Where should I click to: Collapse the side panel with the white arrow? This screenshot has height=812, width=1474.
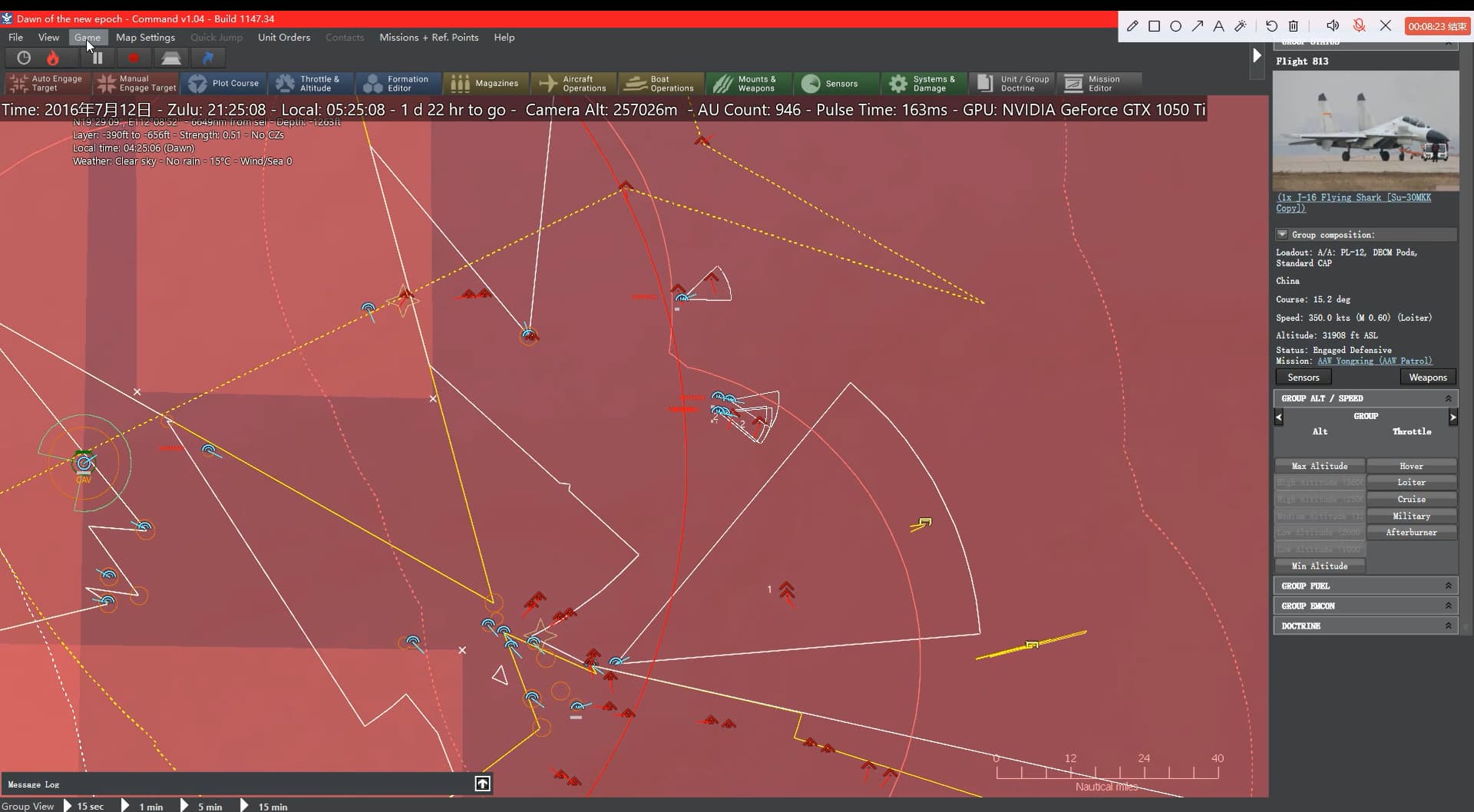(x=1257, y=55)
